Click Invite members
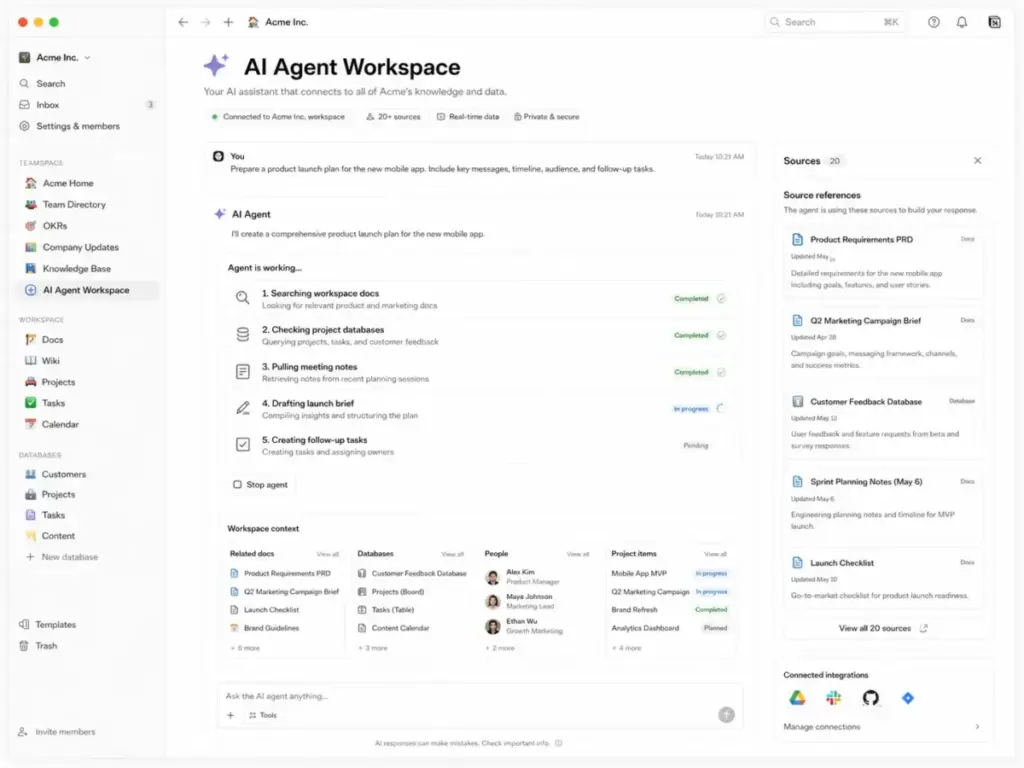This screenshot has width=1024, height=768. coord(57,732)
